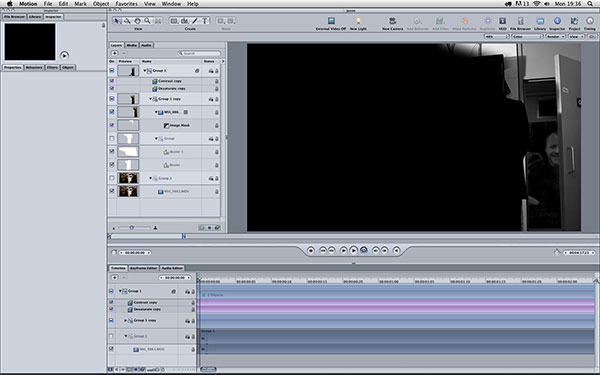The image size is (600, 375).
Task: Open the Favorites menu
Action: tap(127, 4)
